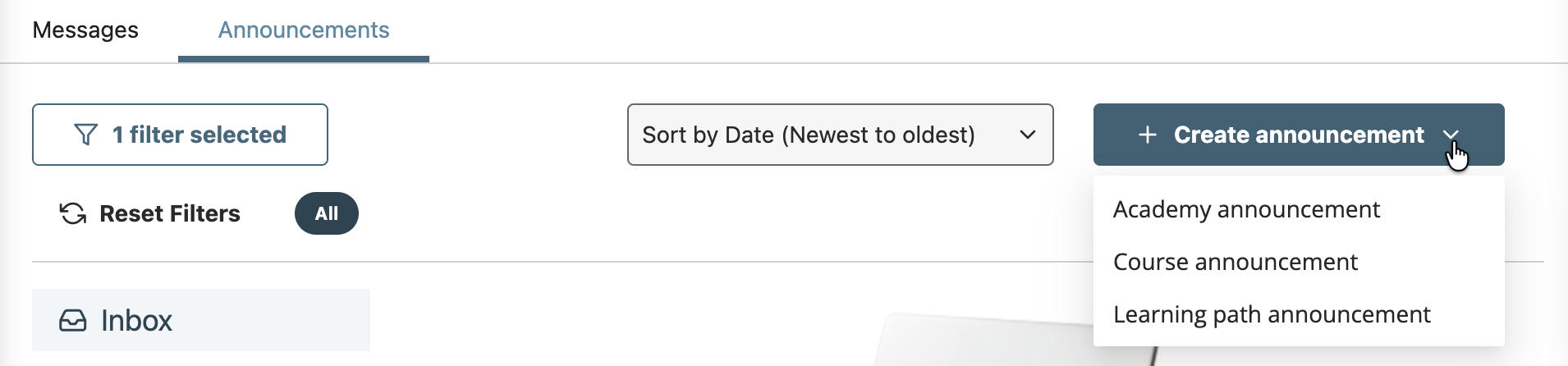Choose Academy announcement from the menu
The width and height of the screenshot is (1568, 366).
point(1246,209)
